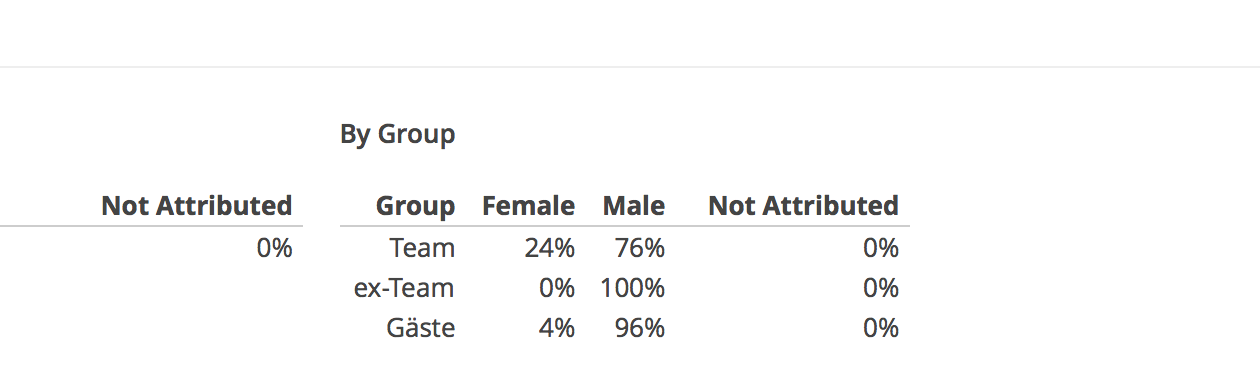
Task: Select the Group column header
Action: click(x=415, y=206)
